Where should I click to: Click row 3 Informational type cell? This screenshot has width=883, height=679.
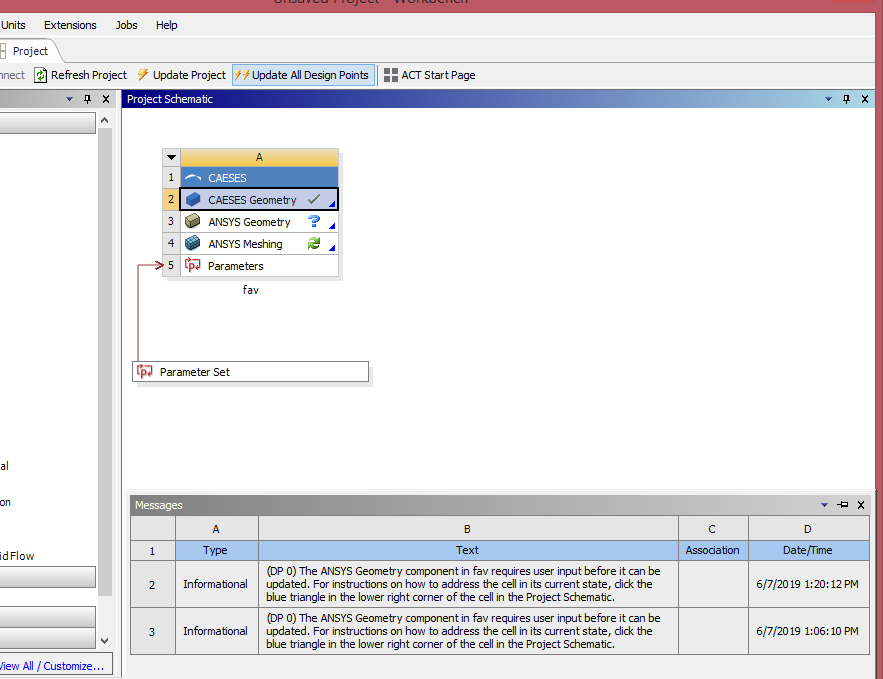(x=216, y=631)
